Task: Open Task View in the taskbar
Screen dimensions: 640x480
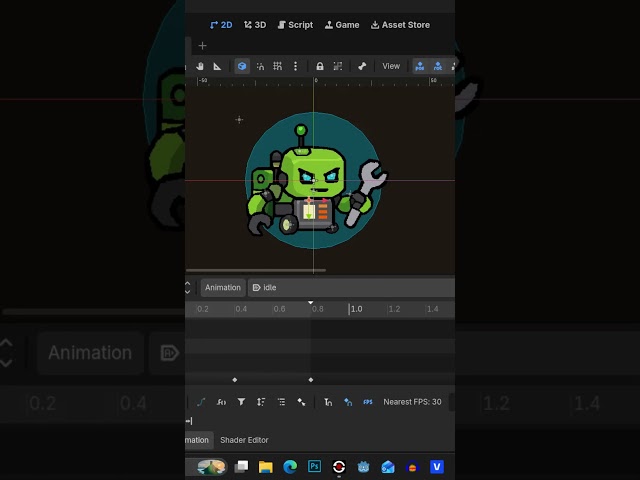Action: pyautogui.click(x=241, y=467)
